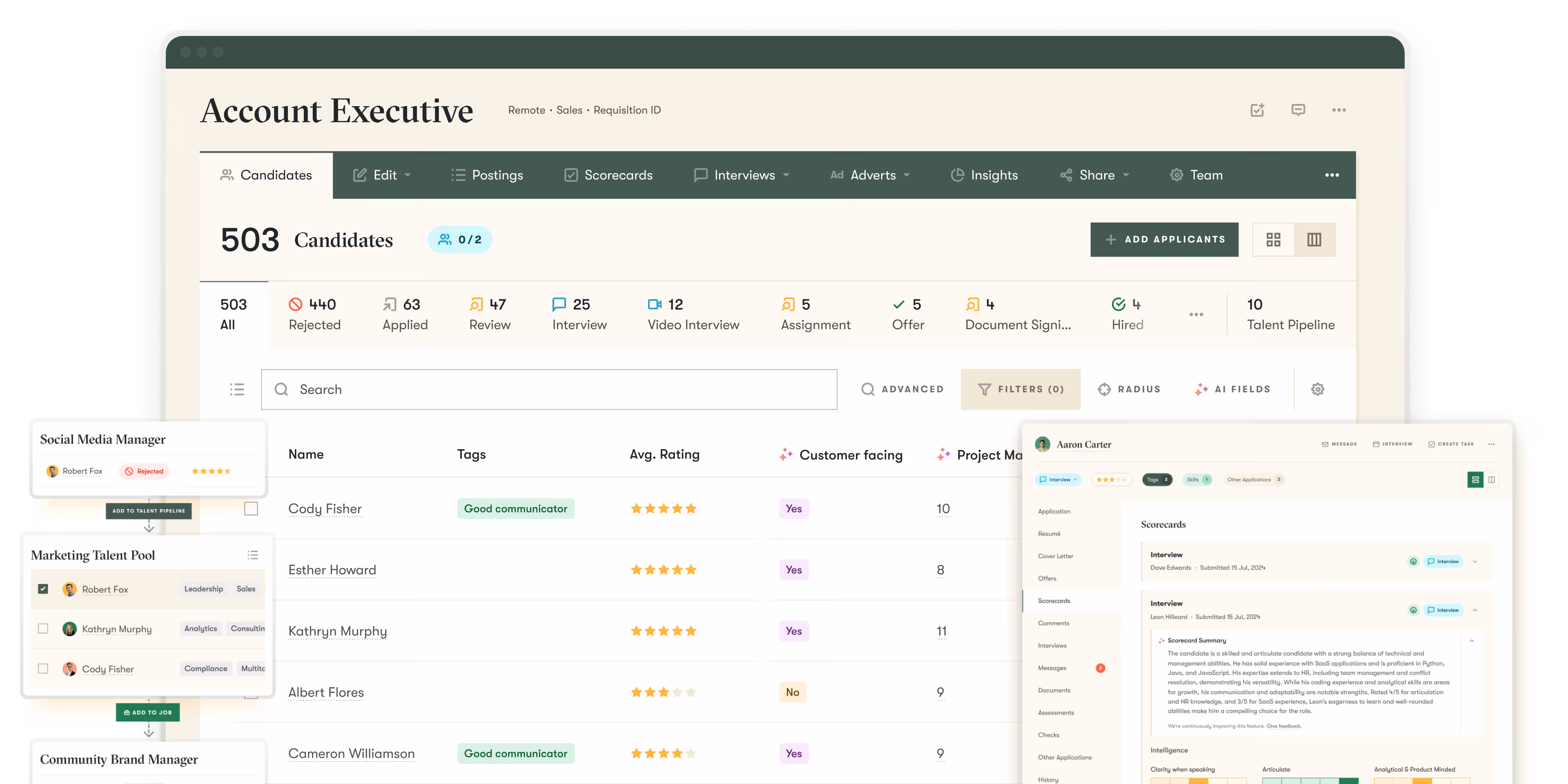1568x784 pixels.
Task: Open table settings gear next to AI Fields
Action: (1317, 390)
